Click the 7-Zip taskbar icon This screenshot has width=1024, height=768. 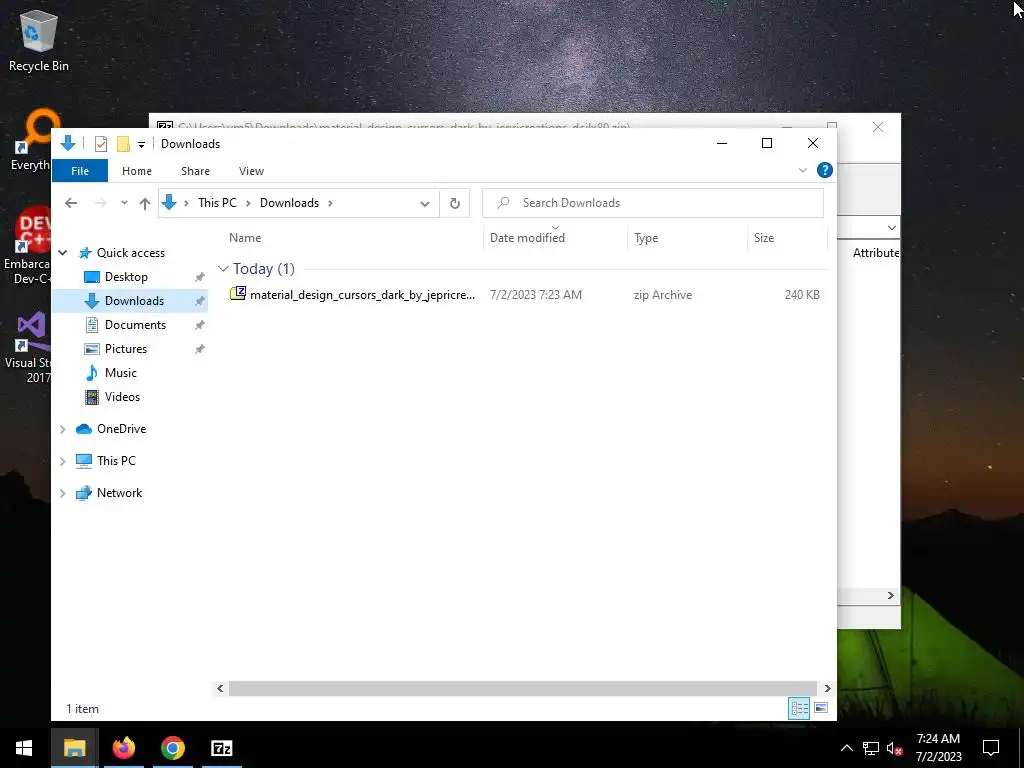click(221, 748)
